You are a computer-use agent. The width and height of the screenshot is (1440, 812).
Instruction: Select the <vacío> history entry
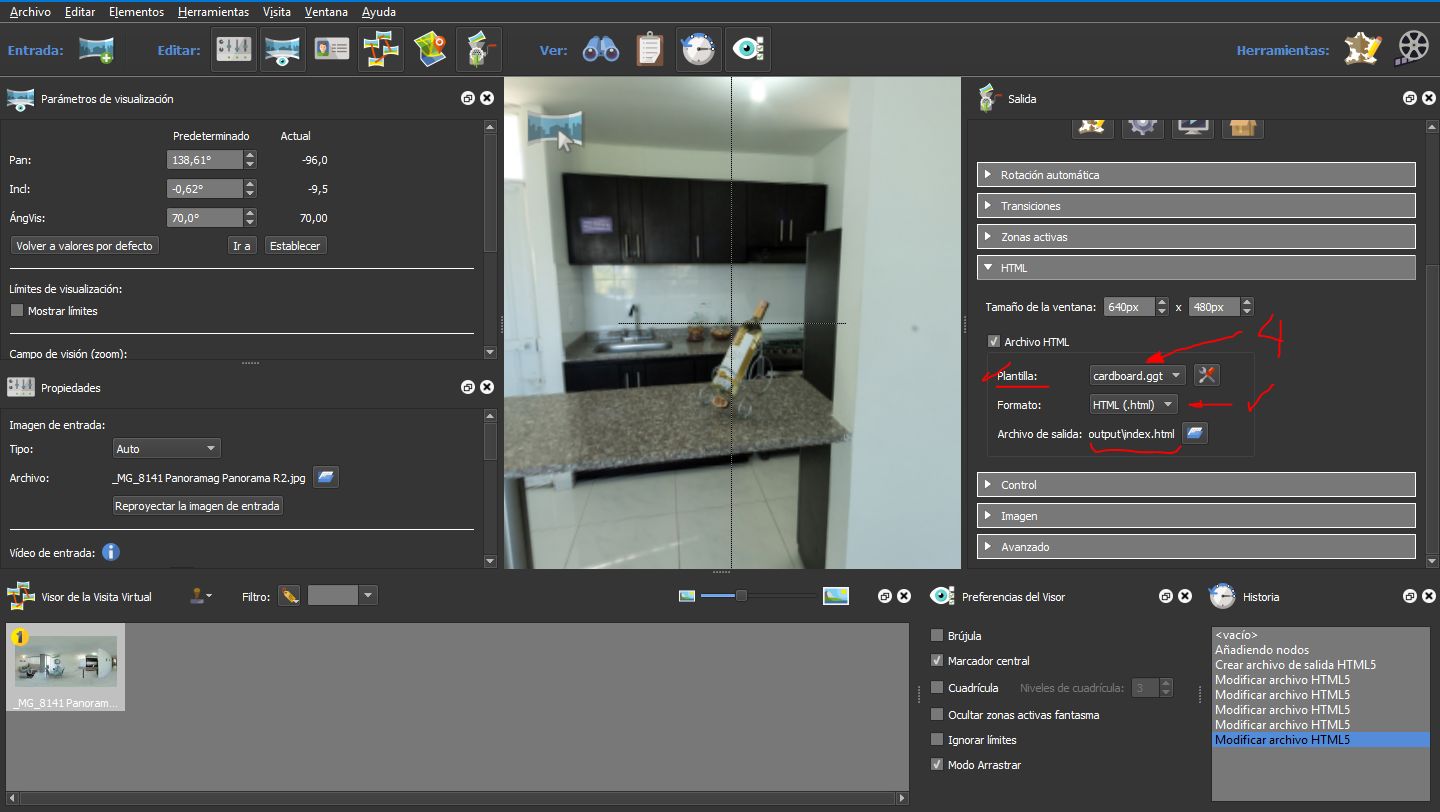coord(1236,635)
